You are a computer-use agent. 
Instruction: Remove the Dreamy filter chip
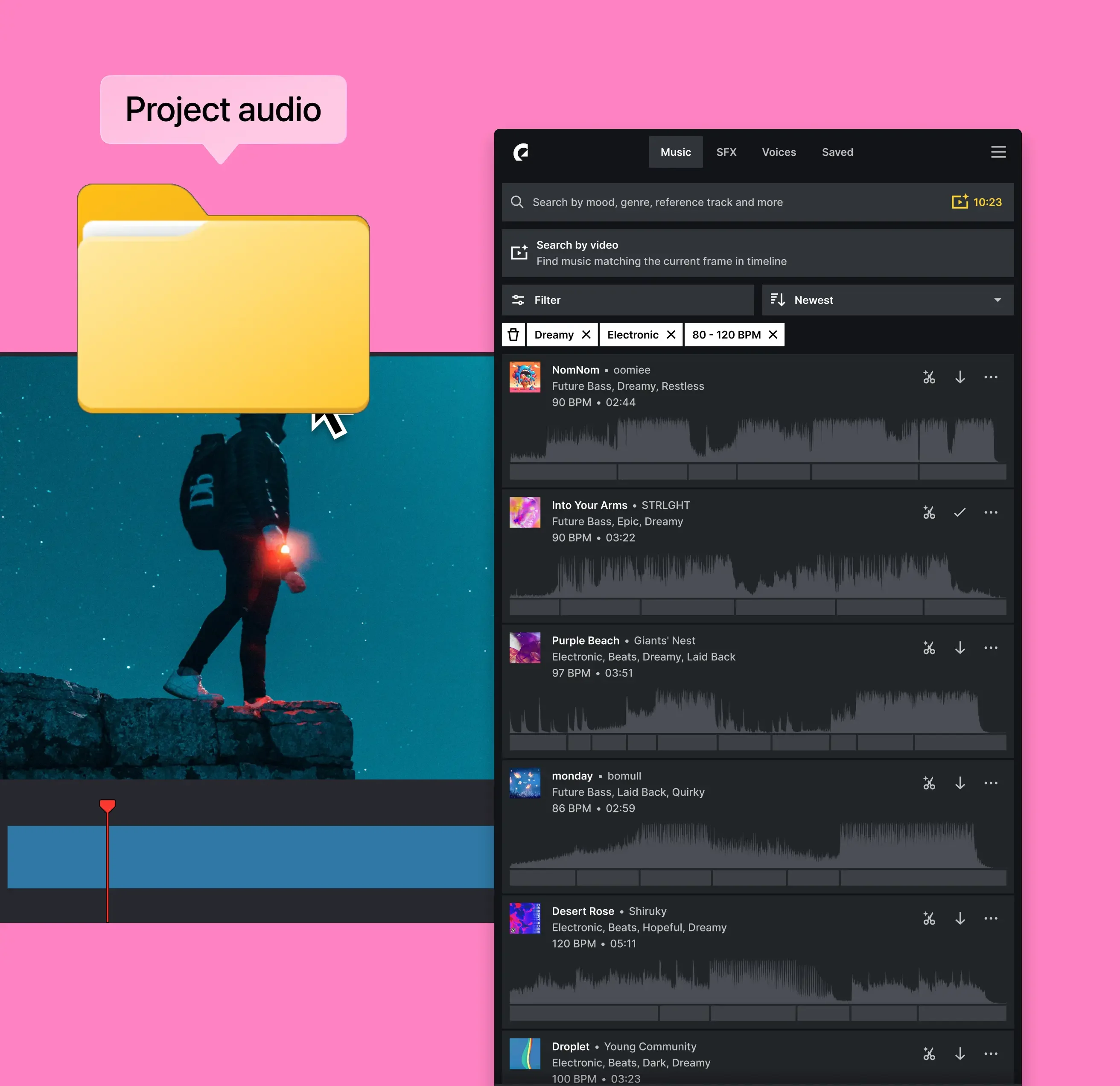point(586,334)
